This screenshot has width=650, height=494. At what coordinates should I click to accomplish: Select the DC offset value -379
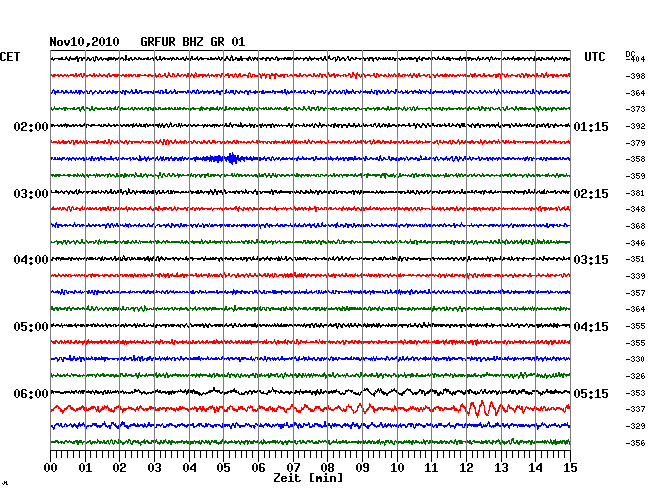(635, 143)
